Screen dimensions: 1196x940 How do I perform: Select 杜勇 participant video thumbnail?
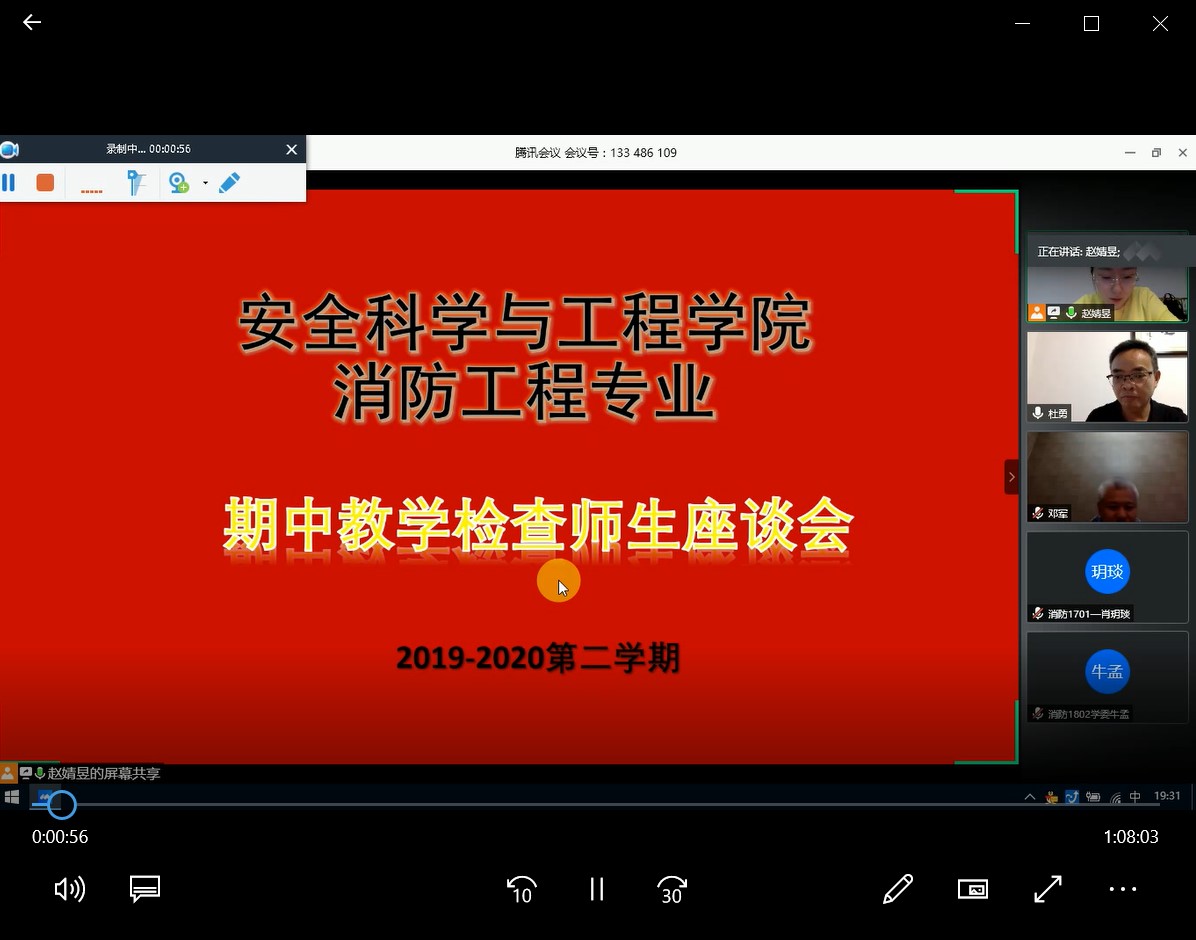[x=1107, y=377]
